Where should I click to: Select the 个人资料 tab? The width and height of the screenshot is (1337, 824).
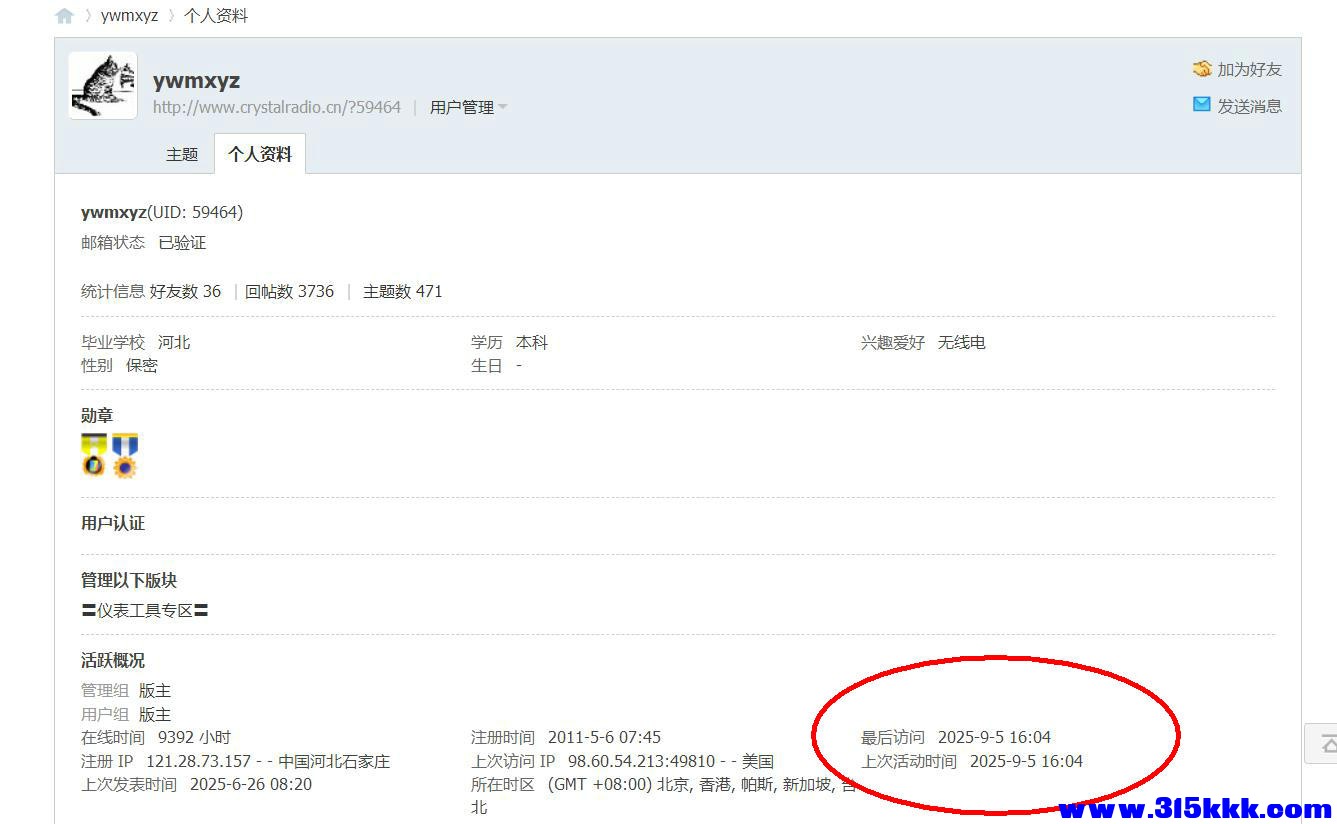[x=260, y=154]
